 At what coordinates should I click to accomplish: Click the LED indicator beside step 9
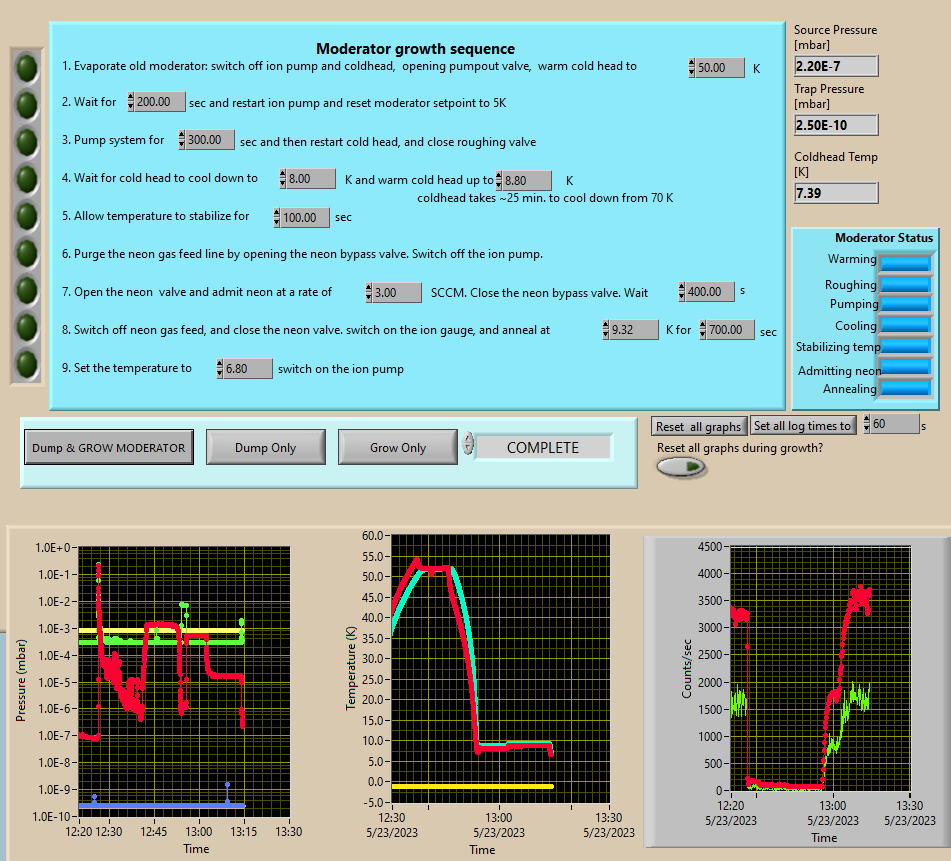pos(26,364)
